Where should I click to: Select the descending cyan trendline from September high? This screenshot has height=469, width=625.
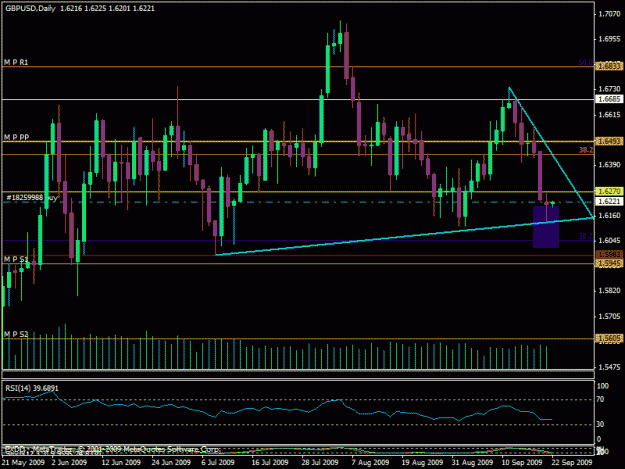(x=552, y=153)
